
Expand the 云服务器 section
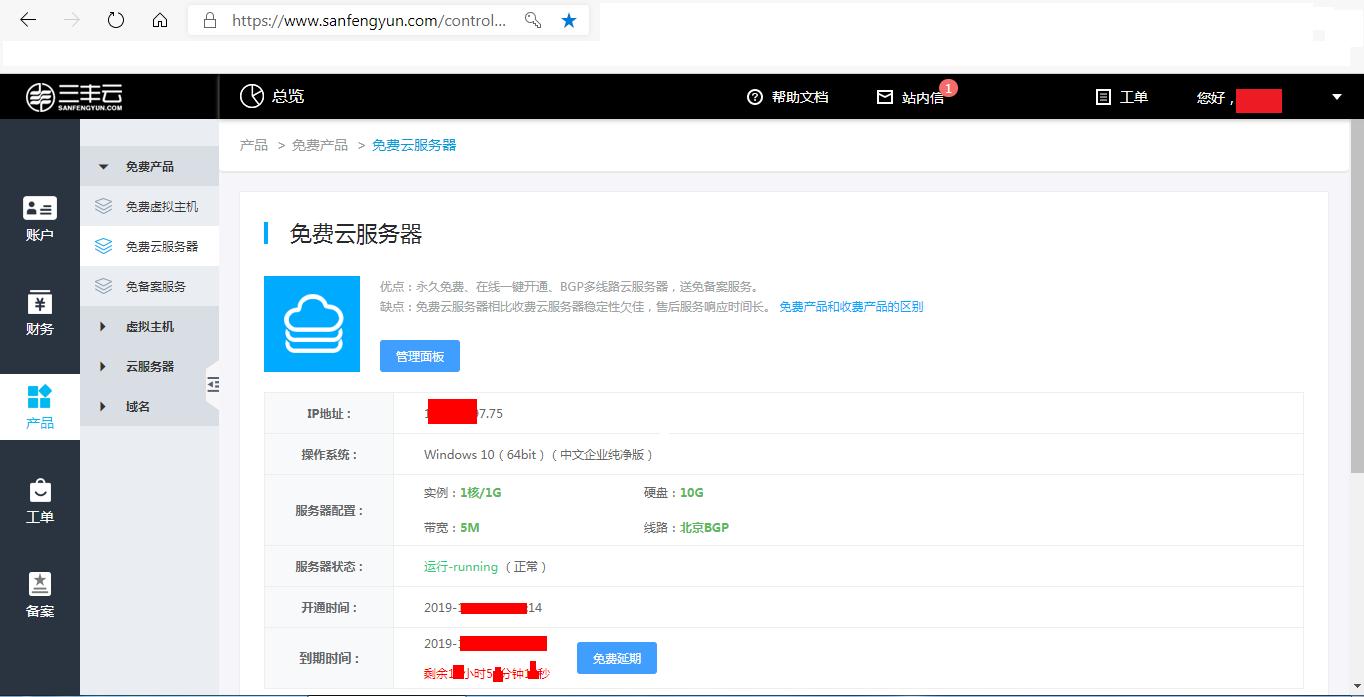[x=150, y=366]
